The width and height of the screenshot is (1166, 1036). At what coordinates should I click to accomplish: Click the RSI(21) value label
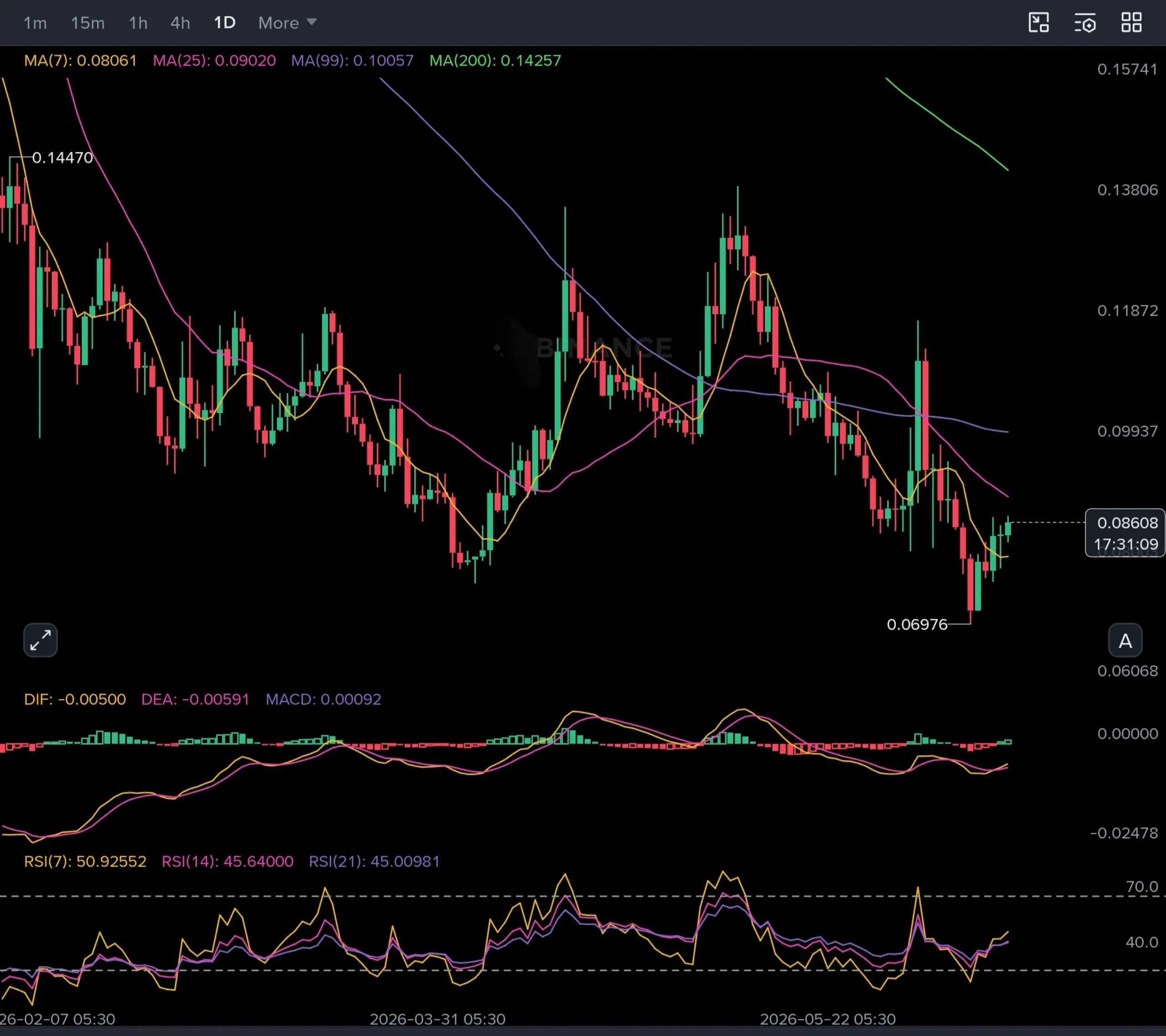[374, 862]
